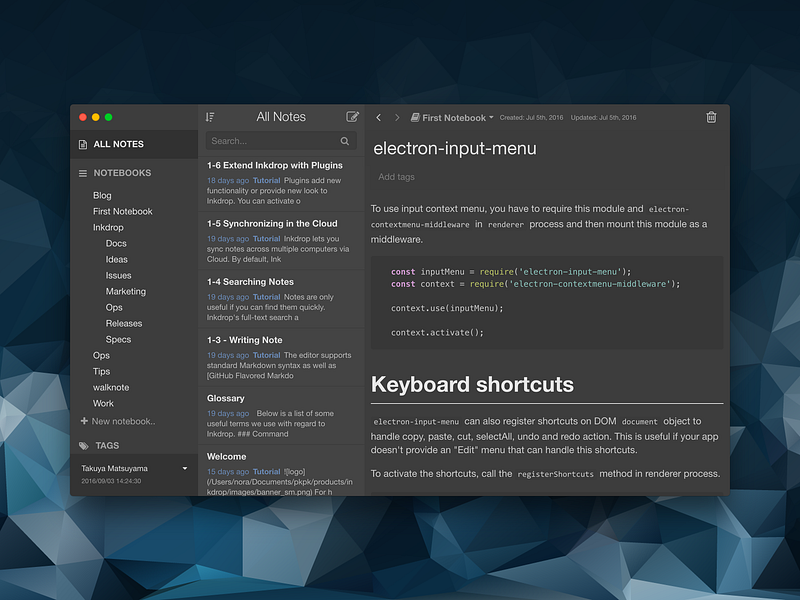Open note 1-5 Synchronizing in the Cloud
Screen dimensions: 800x600
coord(281,241)
